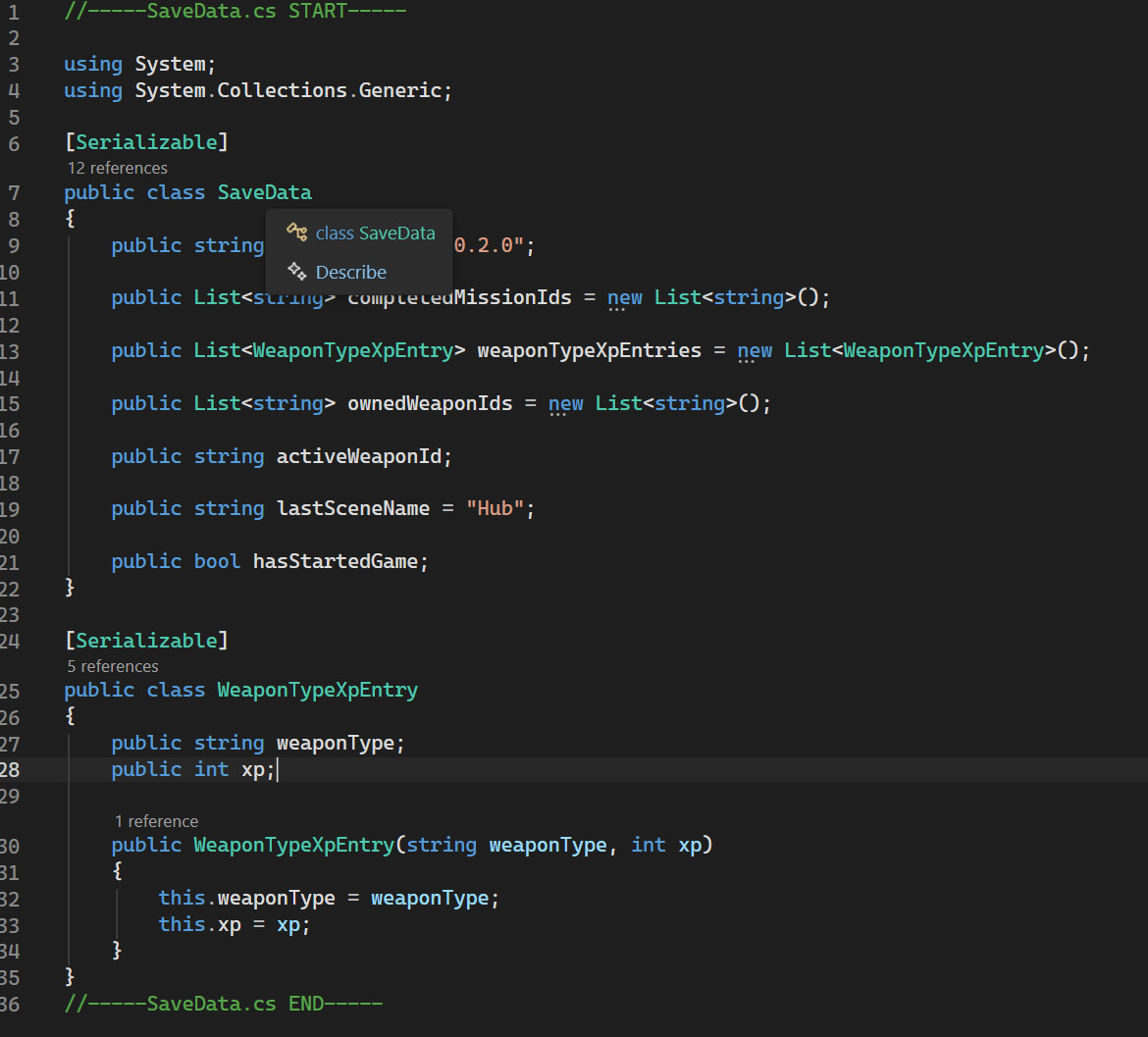
Task: Click the weaponTypeXpEntries field name
Action: [x=590, y=350]
